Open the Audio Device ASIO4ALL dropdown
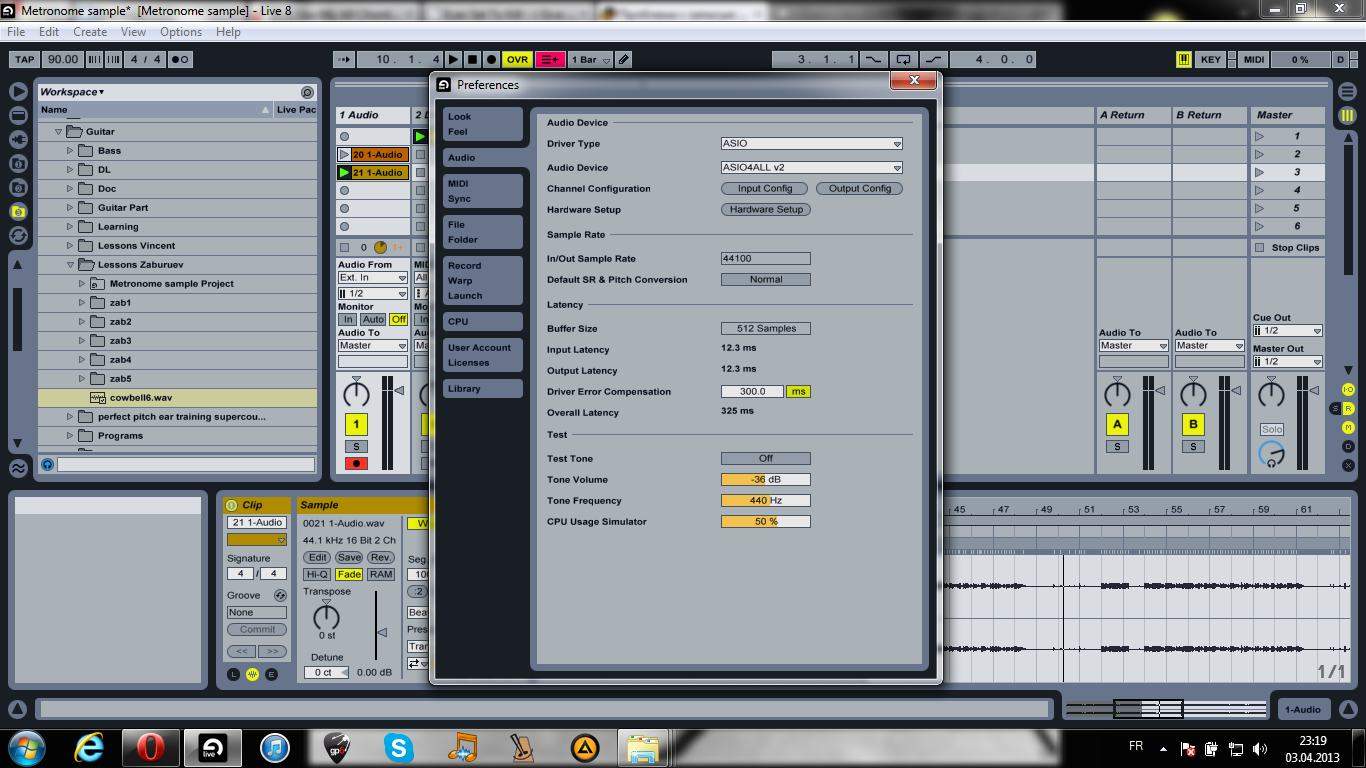The width and height of the screenshot is (1366, 768). [811, 168]
